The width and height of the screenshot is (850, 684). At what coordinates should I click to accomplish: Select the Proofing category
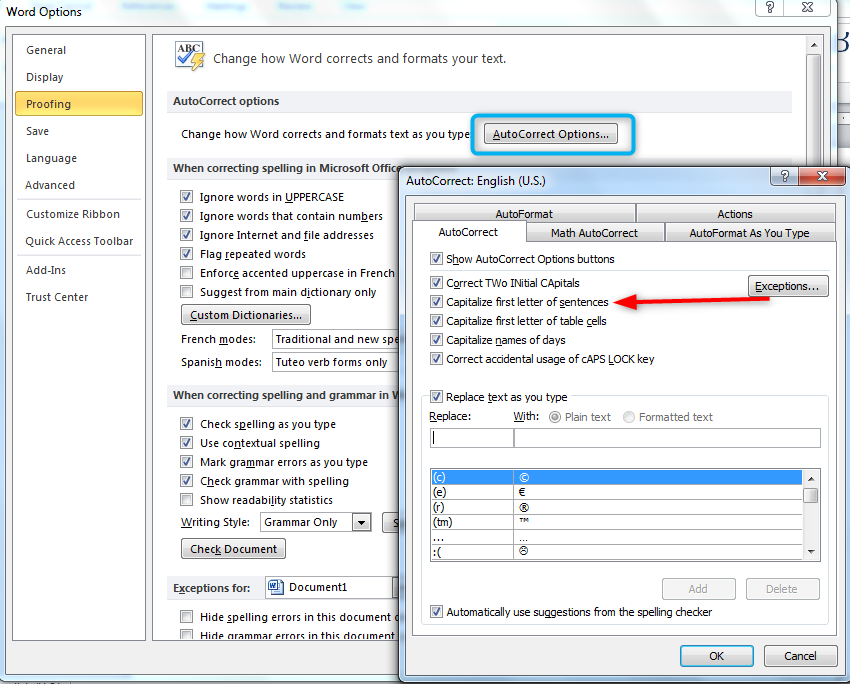click(x=79, y=104)
